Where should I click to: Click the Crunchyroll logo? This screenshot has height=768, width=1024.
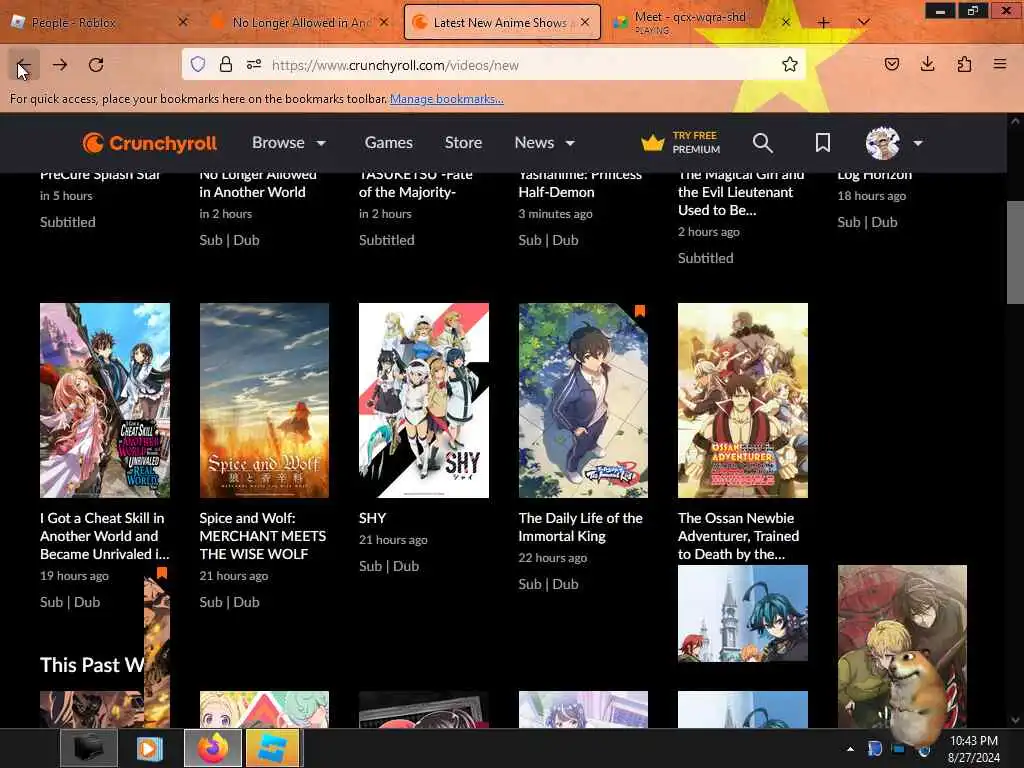(x=150, y=143)
